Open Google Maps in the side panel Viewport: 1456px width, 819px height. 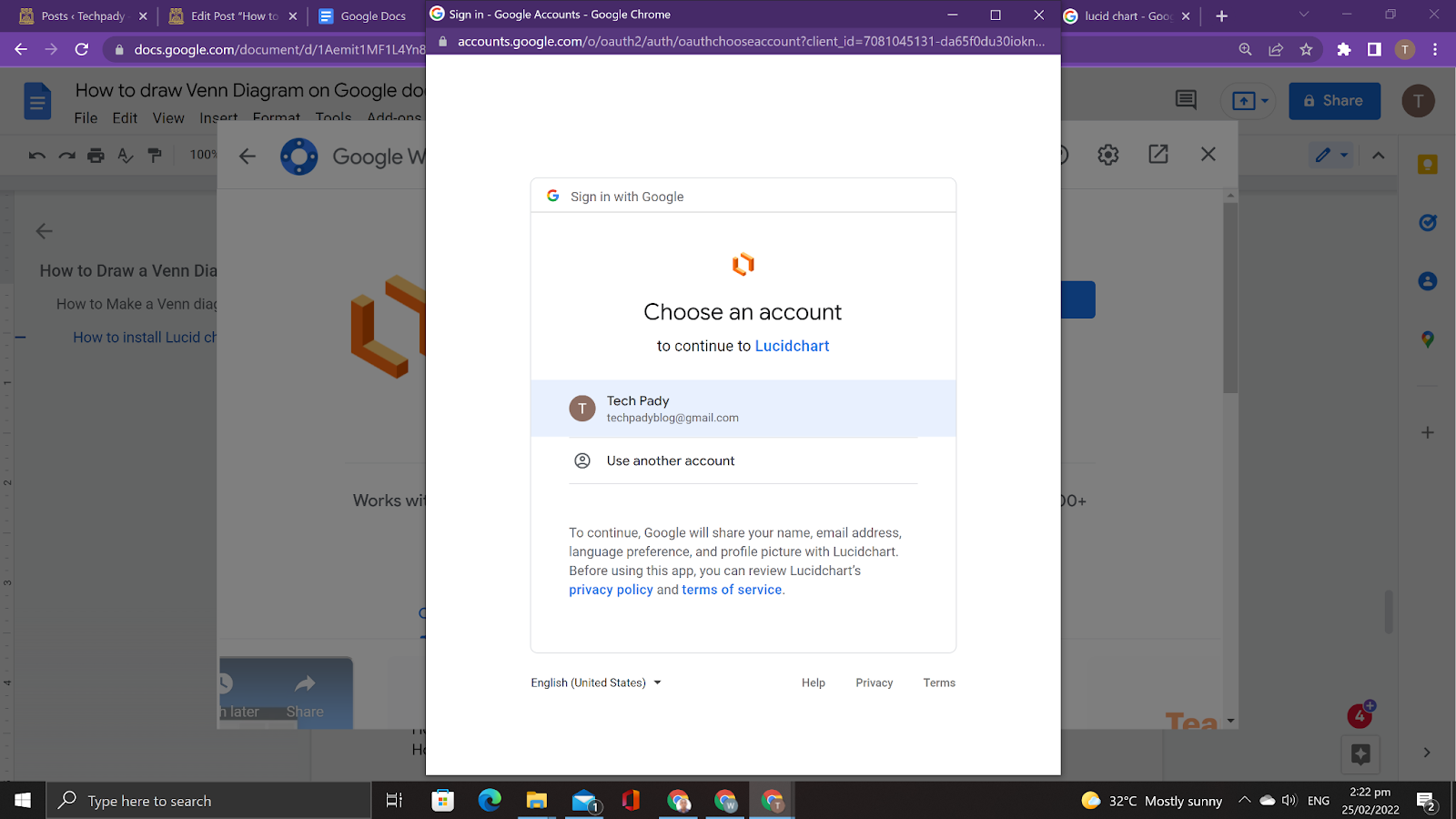[1428, 339]
